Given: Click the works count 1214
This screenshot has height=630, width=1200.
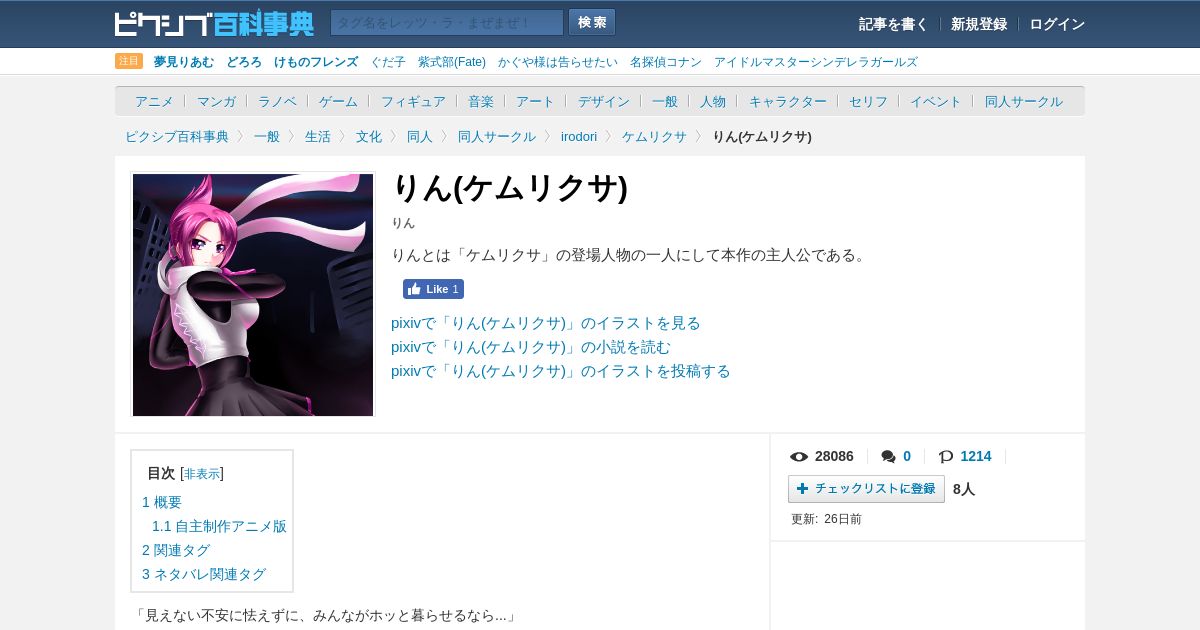Looking at the screenshot, I should (x=976, y=456).
